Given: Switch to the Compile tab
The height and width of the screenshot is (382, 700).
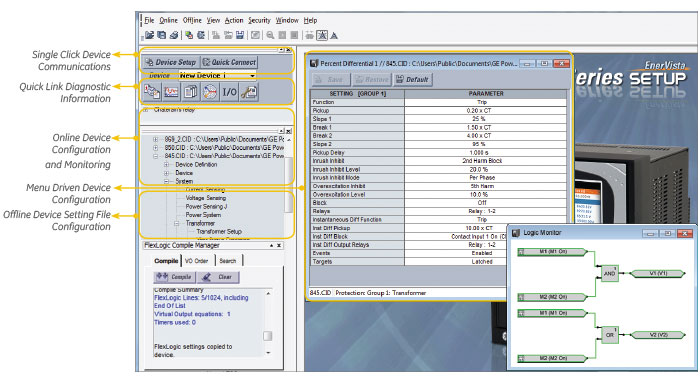Looking at the screenshot, I should pyautogui.click(x=166, y=261).
